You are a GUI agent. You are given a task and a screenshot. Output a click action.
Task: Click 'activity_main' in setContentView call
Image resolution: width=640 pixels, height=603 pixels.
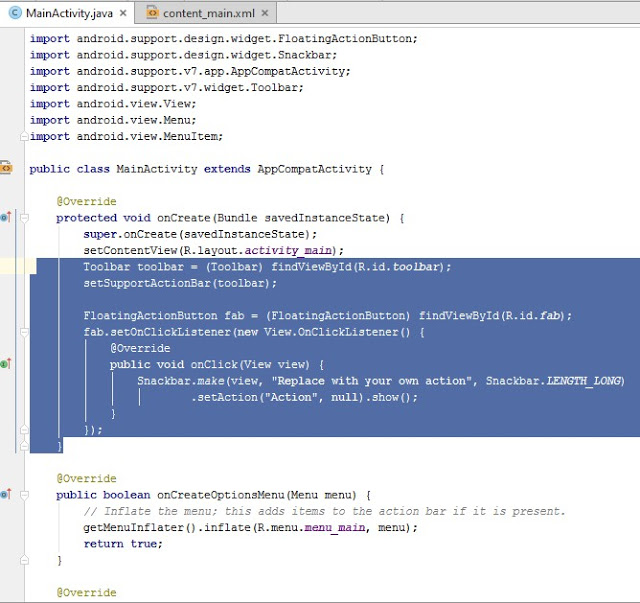pos(288,251)
